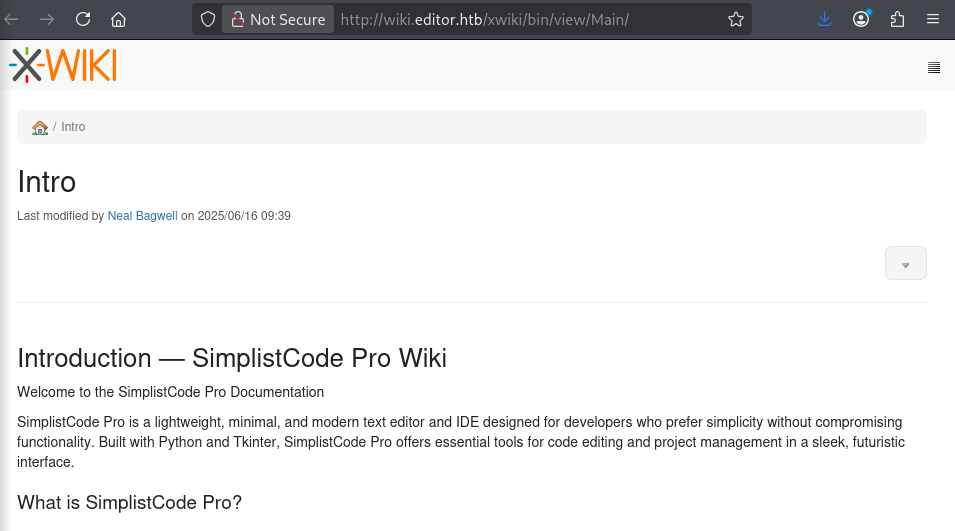This screenshot has height=531, width=955.
Task: Open the Neal Bagwell profile link
Action: click(142, 215)
